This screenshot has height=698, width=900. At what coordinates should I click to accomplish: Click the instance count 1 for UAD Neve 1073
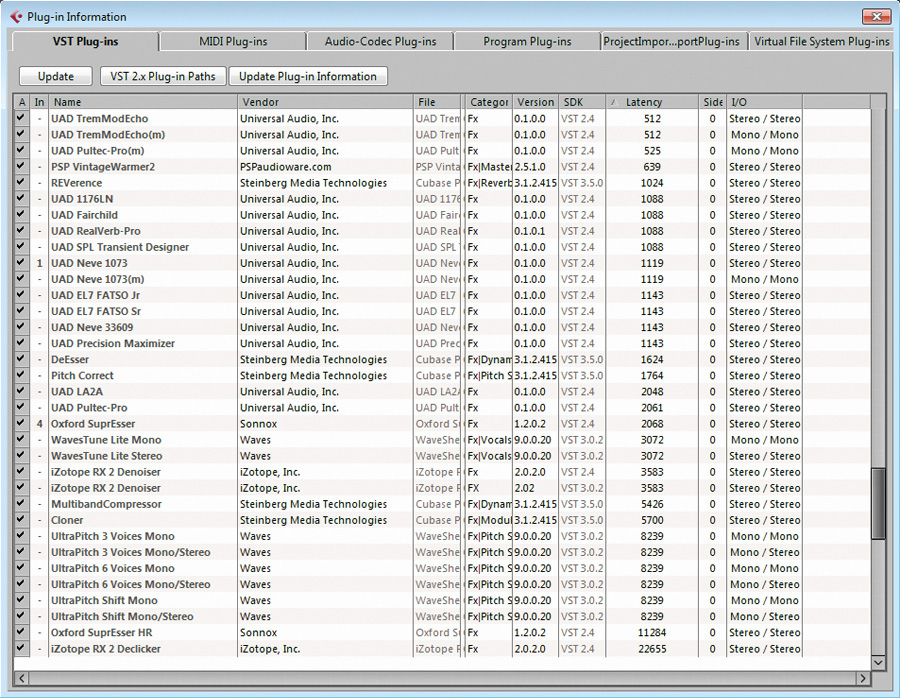40,263
